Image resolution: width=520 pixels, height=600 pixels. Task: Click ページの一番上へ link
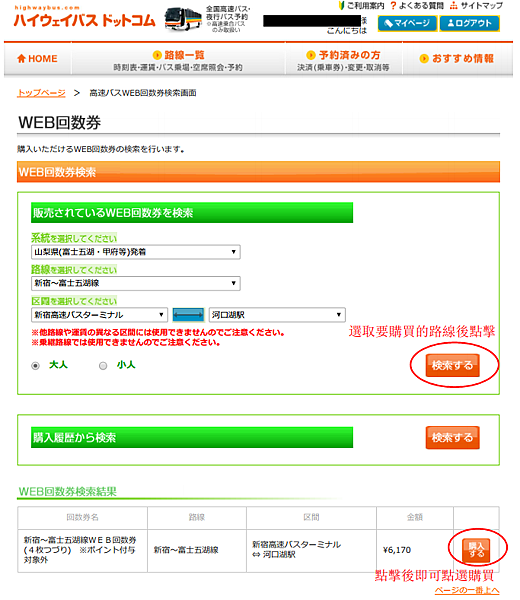pyautogui.click(x=467, y=590)
